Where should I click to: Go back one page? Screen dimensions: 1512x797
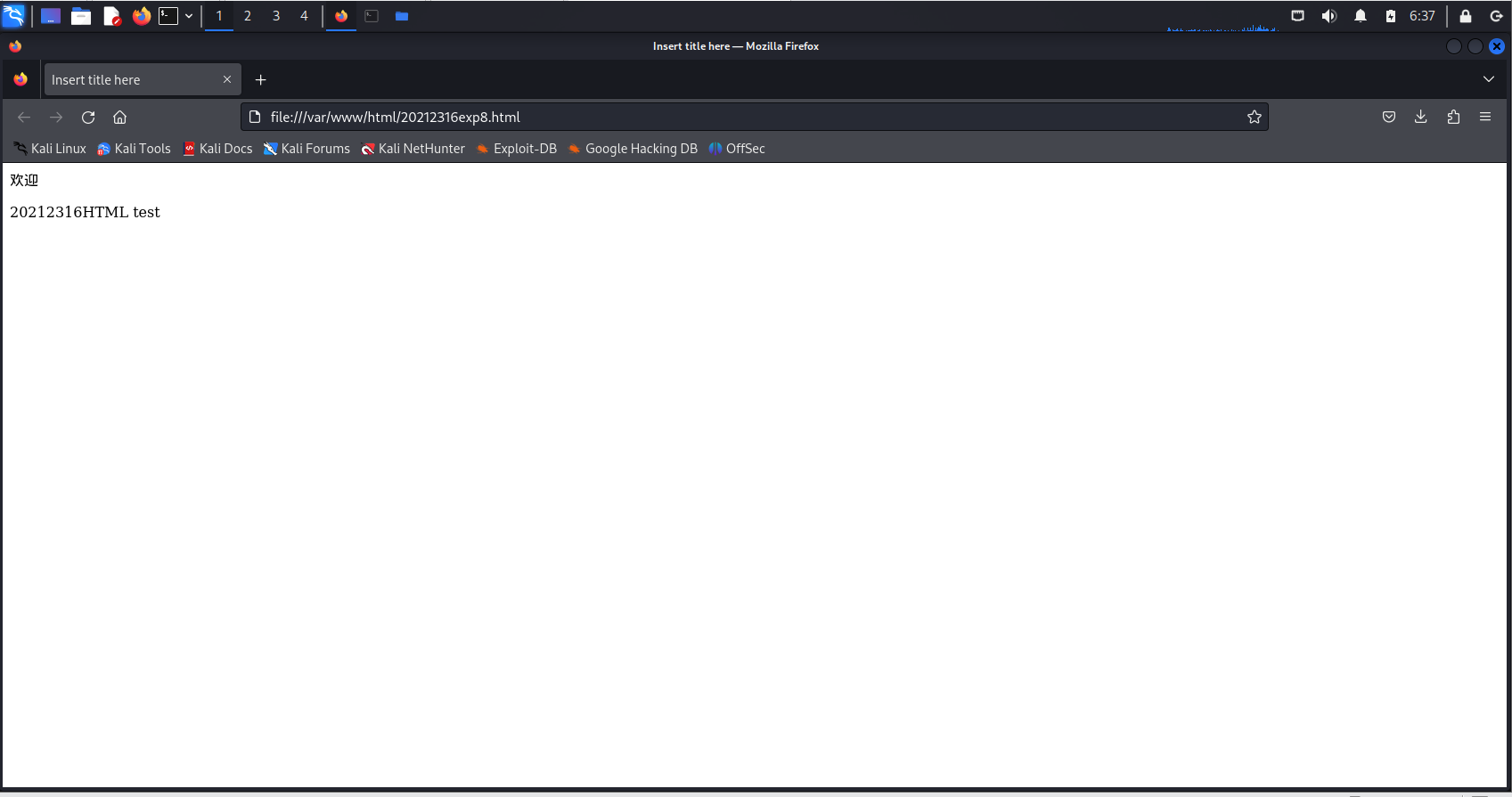pyautogui.click(x=24, y=117)
